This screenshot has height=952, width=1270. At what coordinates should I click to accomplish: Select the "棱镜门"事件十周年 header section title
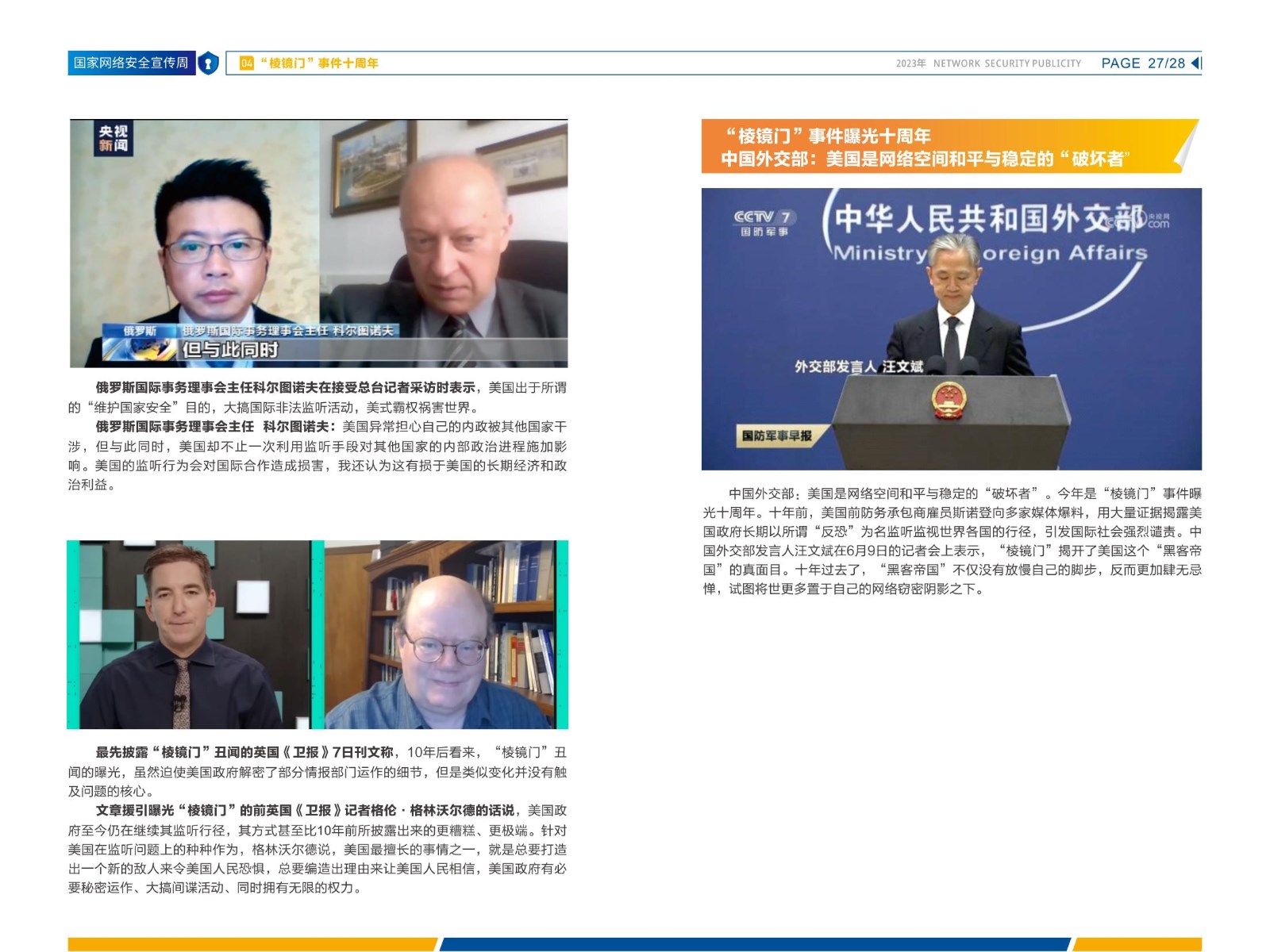pyautogui.click(x=319, y=63)
